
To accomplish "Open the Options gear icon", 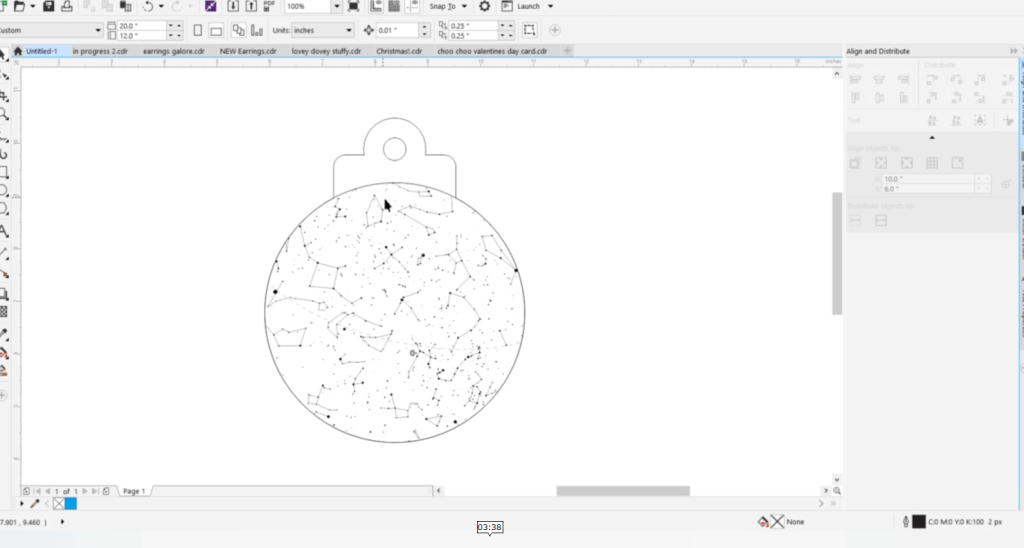I will (x=485, y=6).
